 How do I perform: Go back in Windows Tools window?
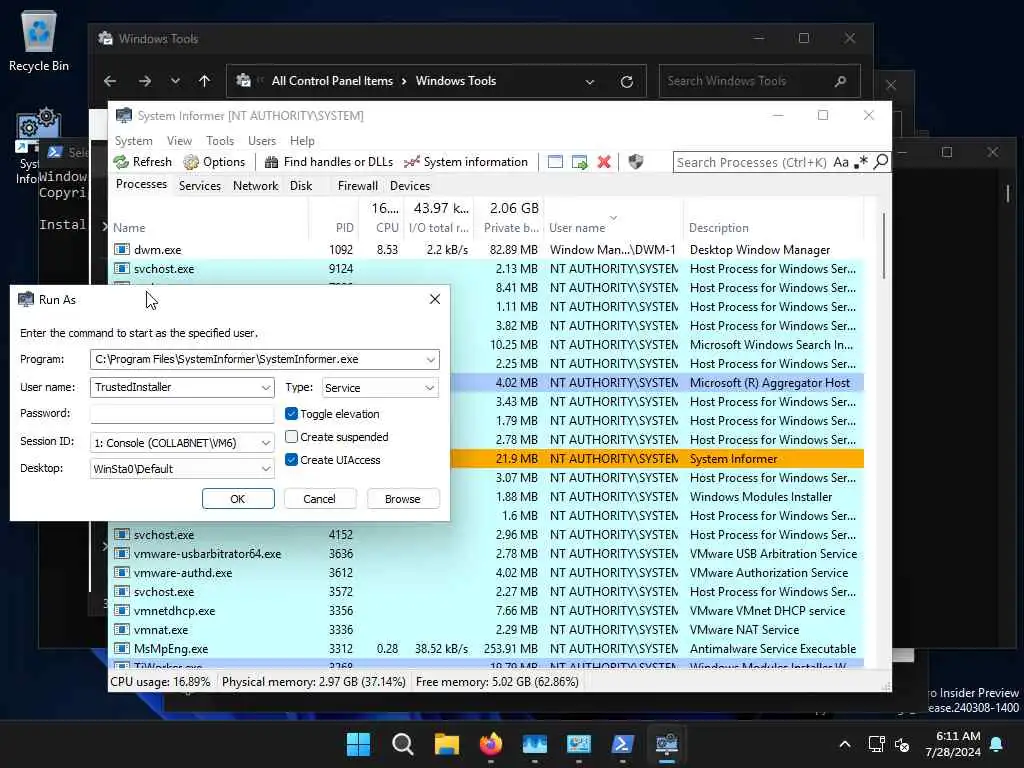(x=110, y=81)
